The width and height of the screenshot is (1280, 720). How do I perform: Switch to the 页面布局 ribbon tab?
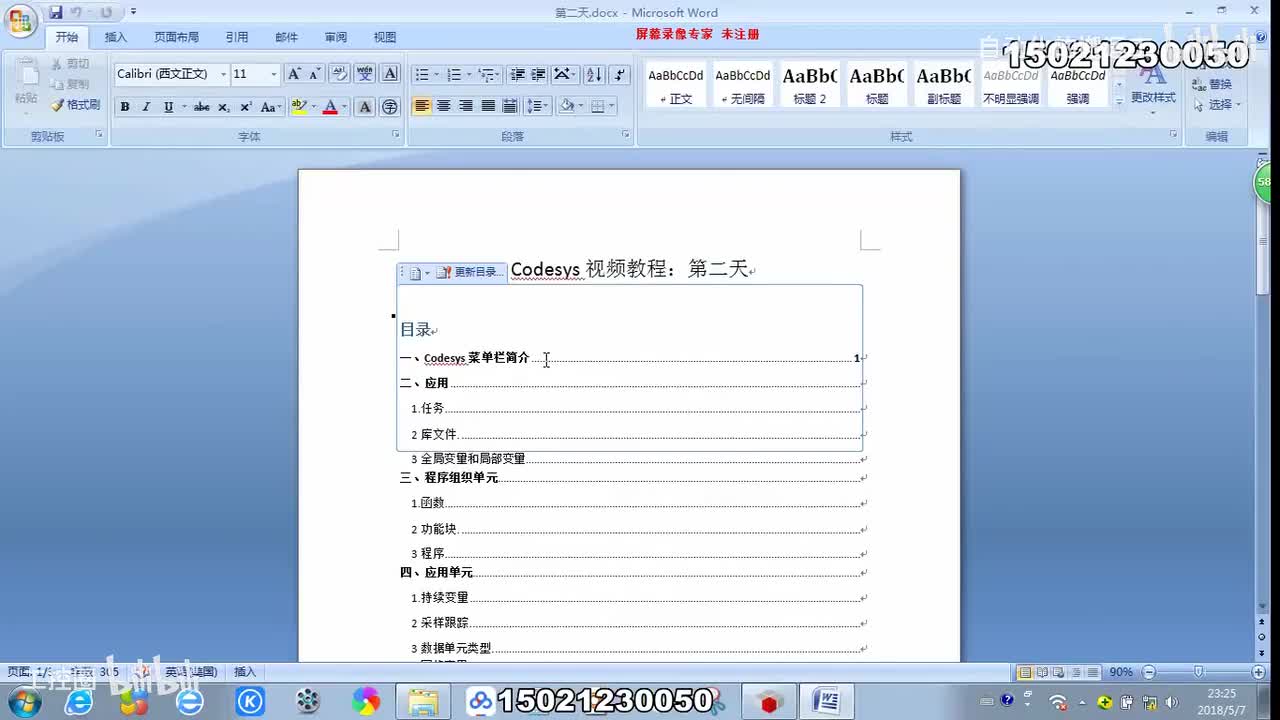coord(176,37)
